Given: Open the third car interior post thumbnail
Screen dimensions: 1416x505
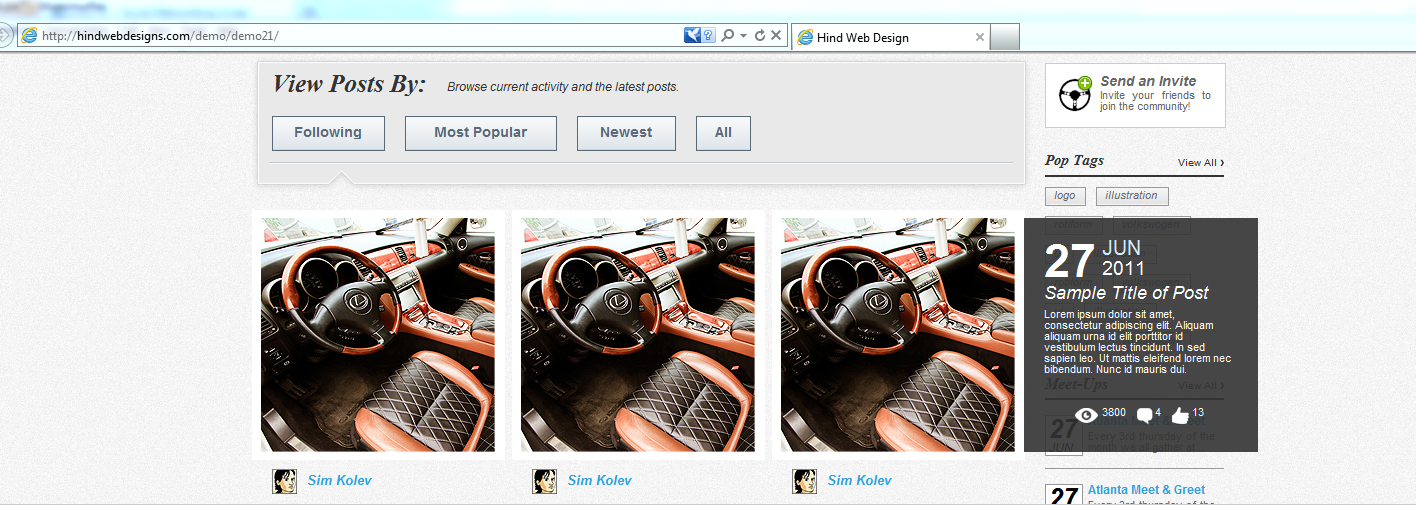Looking at the screenshot, I should (898, 335).
